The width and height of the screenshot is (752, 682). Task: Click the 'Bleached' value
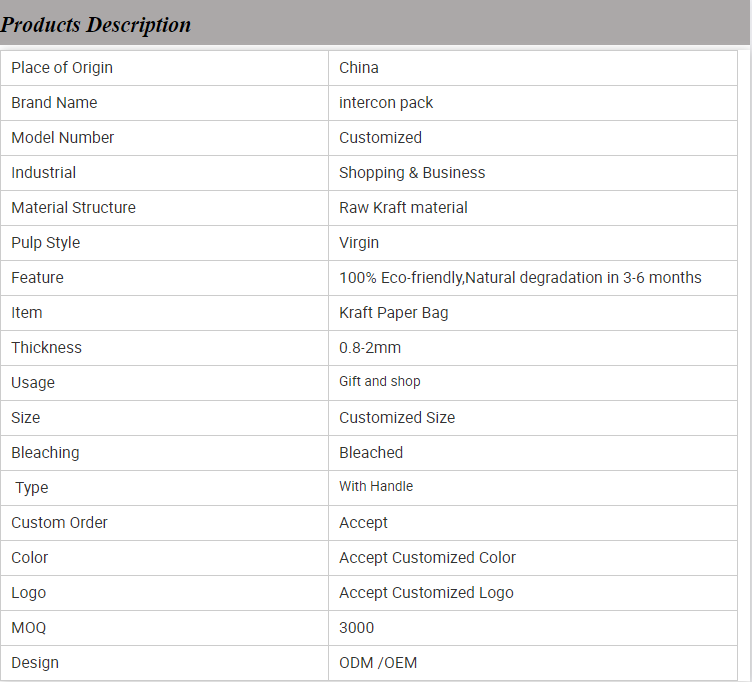pos(371,453)
